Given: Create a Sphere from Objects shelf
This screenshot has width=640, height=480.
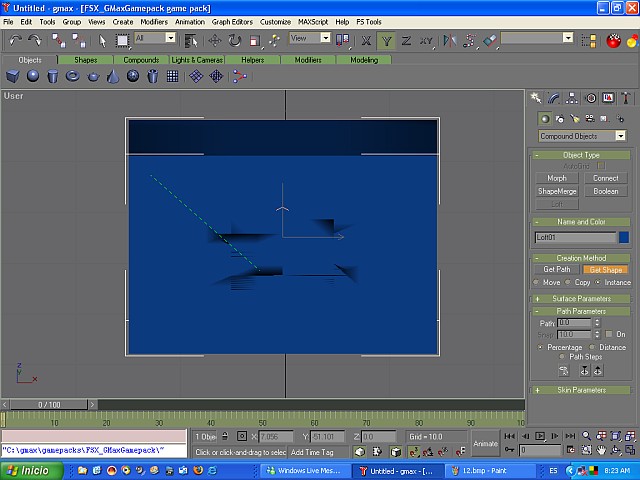Looking at the screenshot, I should click(x=33, y=76).
